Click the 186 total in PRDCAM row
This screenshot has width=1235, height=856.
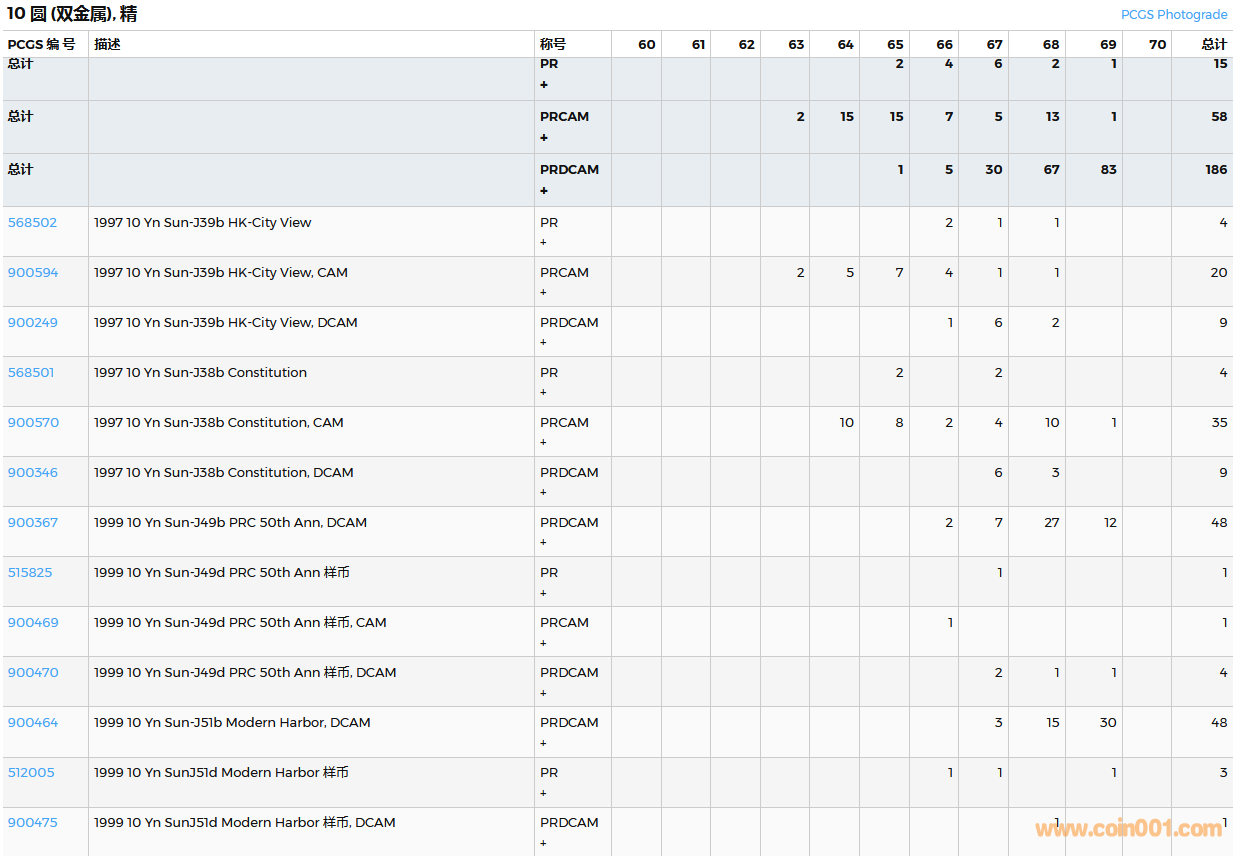[1215, 170]
